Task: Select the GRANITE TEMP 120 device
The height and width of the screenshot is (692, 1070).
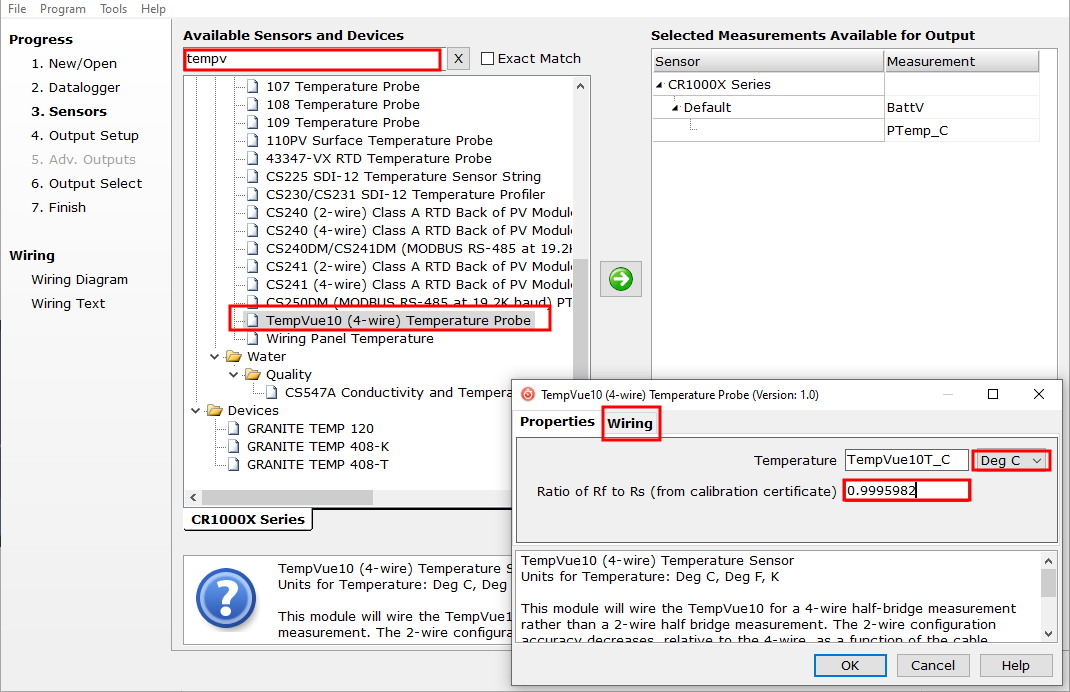Action: (310, 429)
